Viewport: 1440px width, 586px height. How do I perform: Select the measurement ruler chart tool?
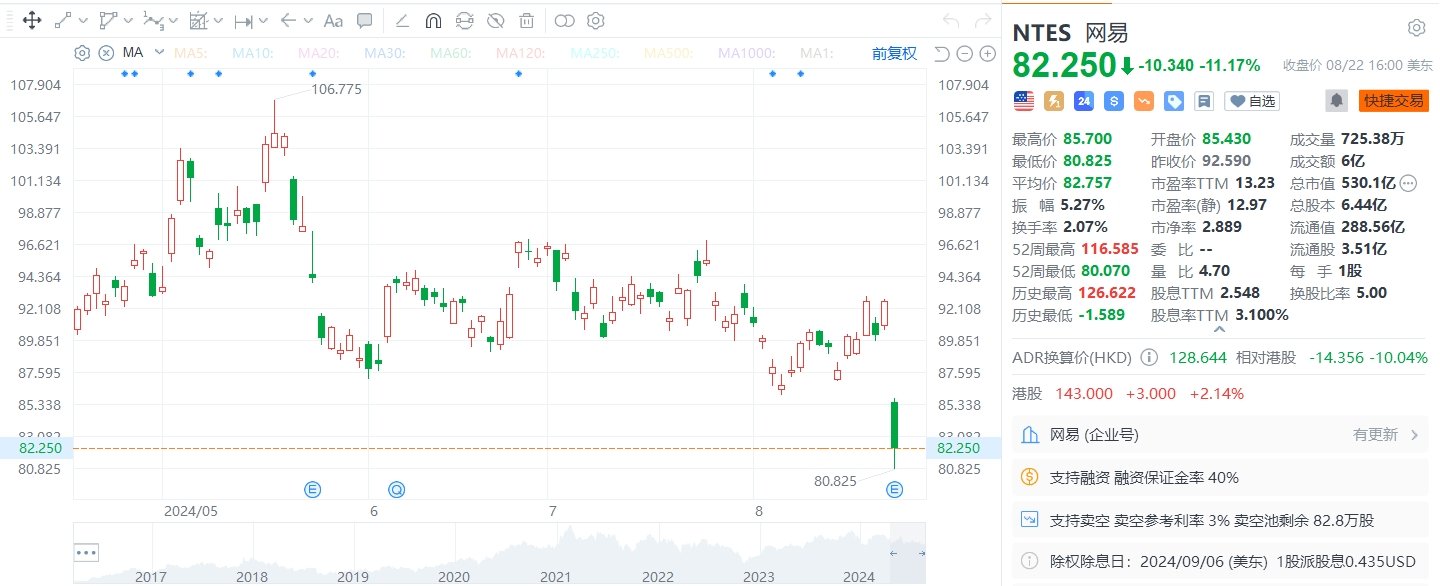198,20
